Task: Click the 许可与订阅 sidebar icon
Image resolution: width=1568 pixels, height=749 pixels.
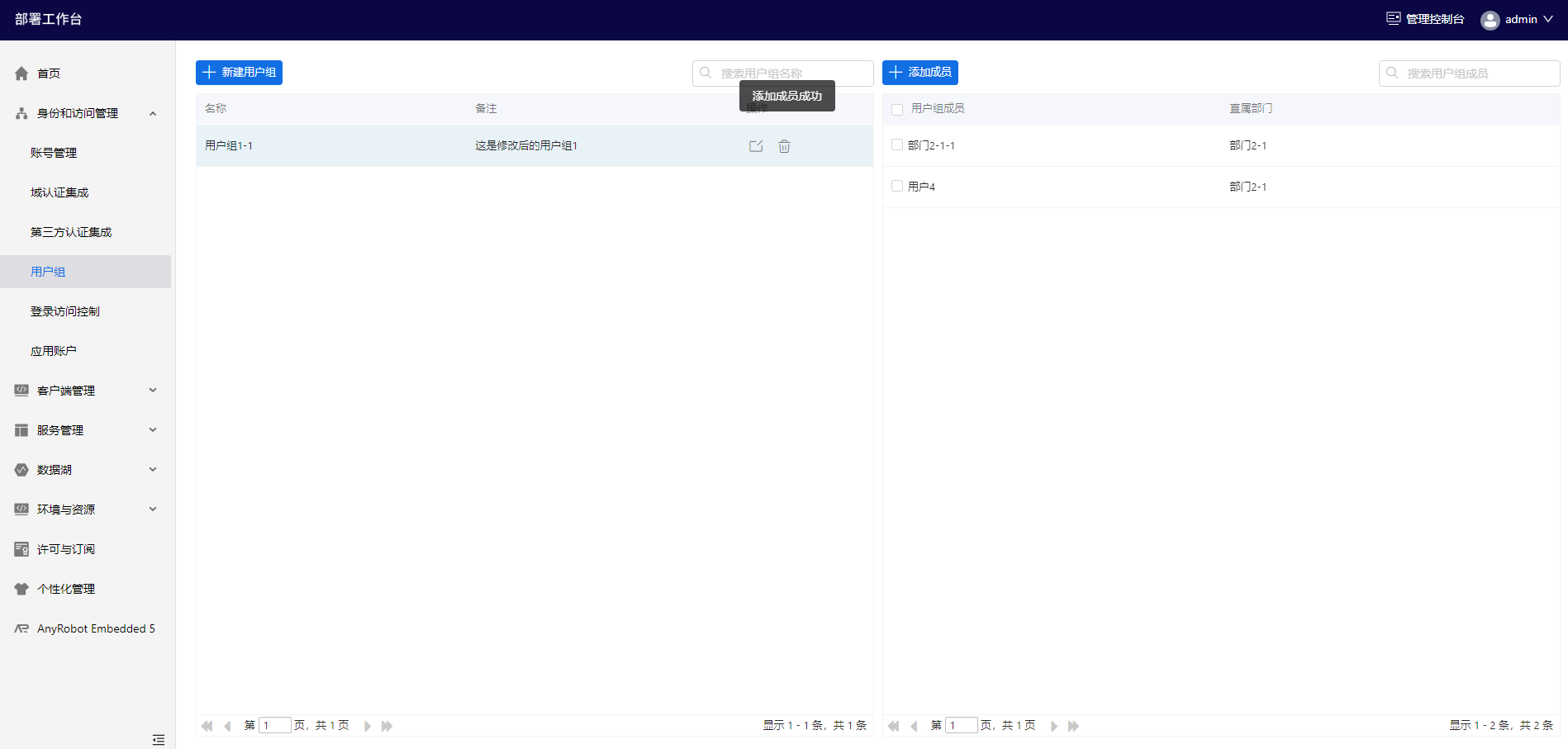Action: tap(21, 549)
